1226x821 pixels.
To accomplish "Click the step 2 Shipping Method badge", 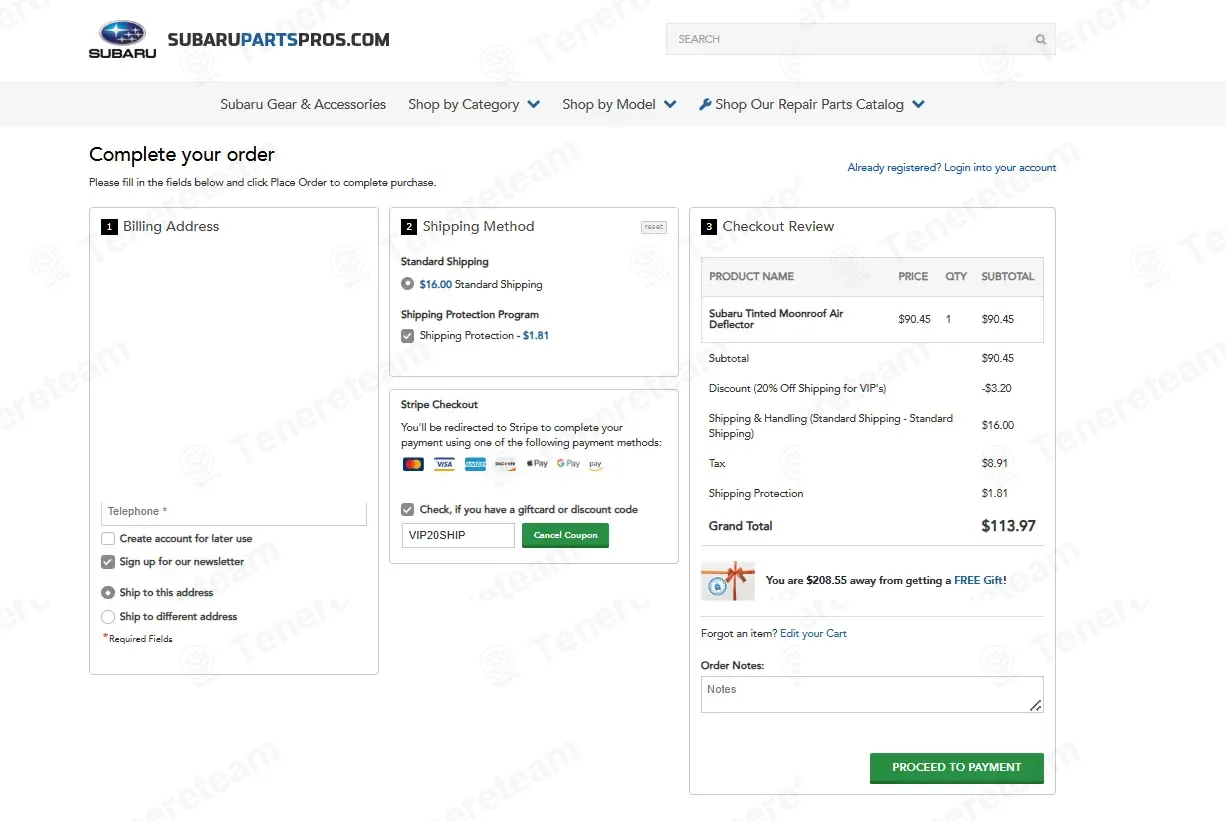I will 409,227.
